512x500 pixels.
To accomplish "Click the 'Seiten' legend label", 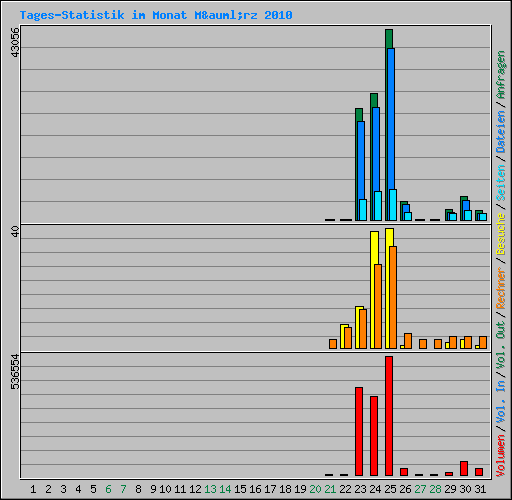I will [501, 183].
